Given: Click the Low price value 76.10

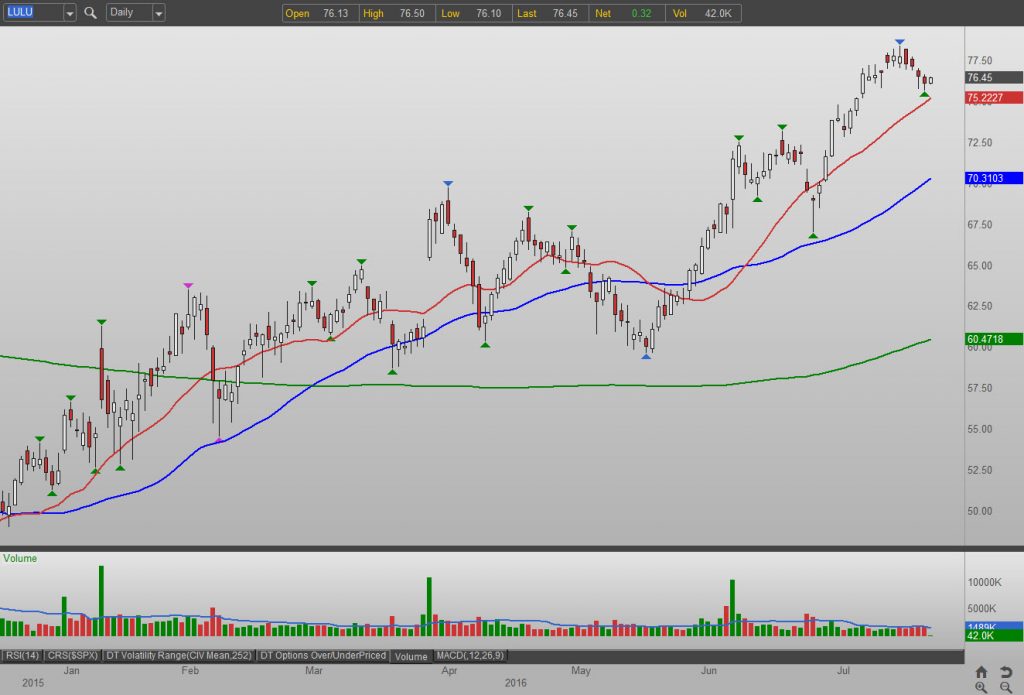Looking at the screenshot, I should click(x=488, y=13).
